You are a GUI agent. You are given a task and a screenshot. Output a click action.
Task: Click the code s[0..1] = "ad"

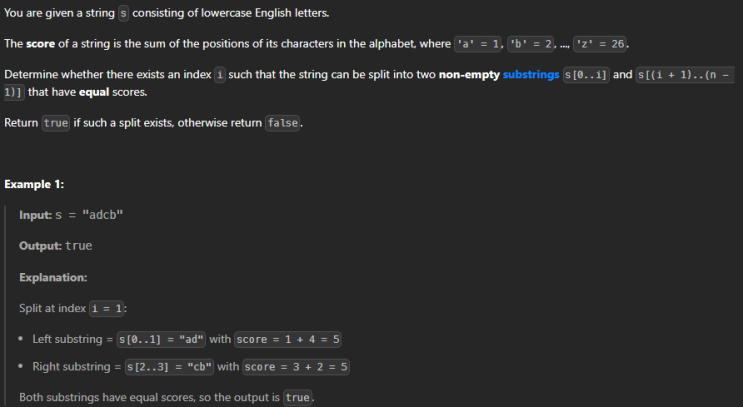[x=161, y=340]
